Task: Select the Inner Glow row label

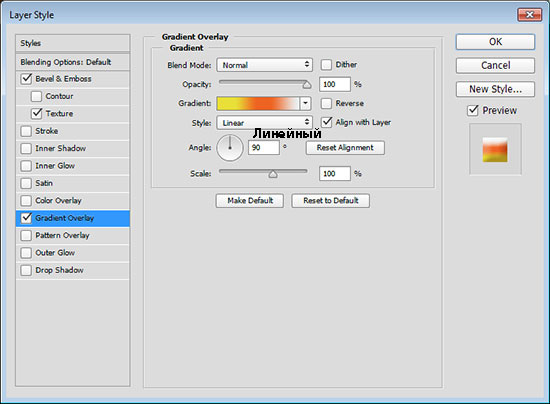Action: [x=55, y=166]
